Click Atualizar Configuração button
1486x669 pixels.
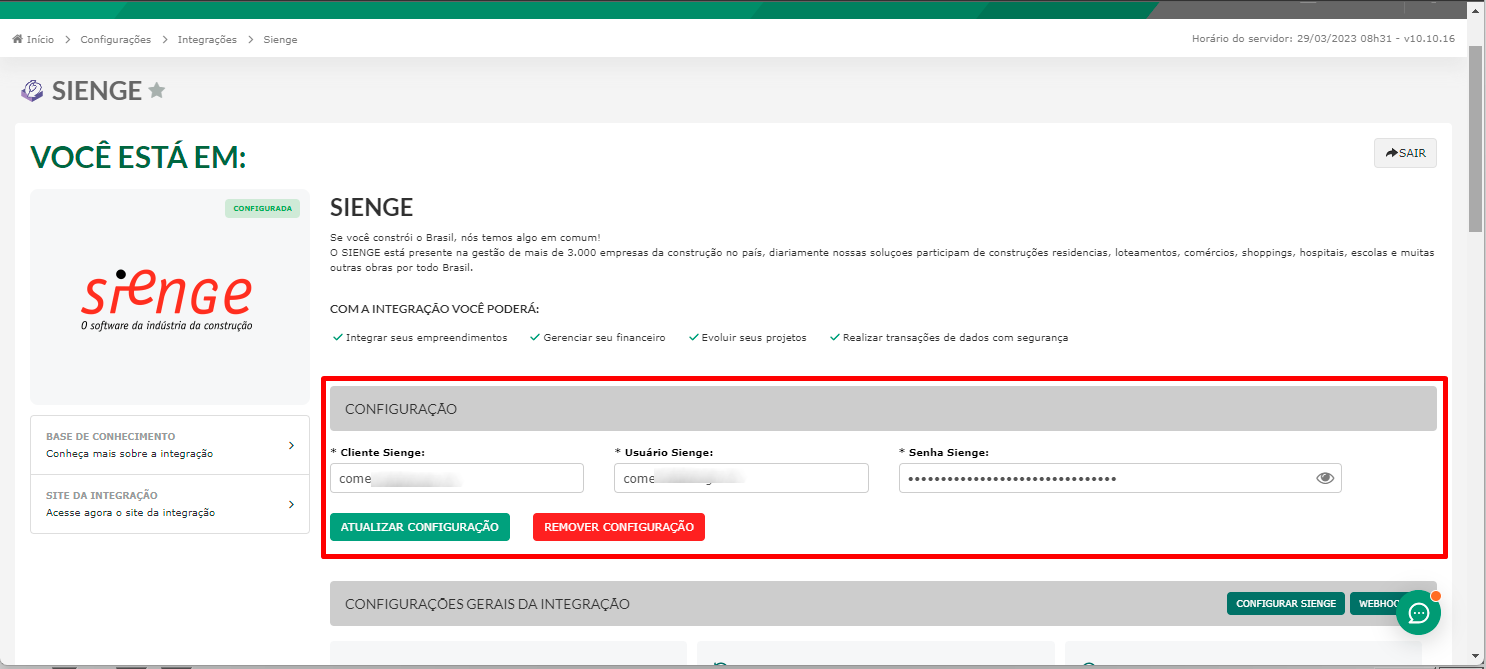click(420, 527)
